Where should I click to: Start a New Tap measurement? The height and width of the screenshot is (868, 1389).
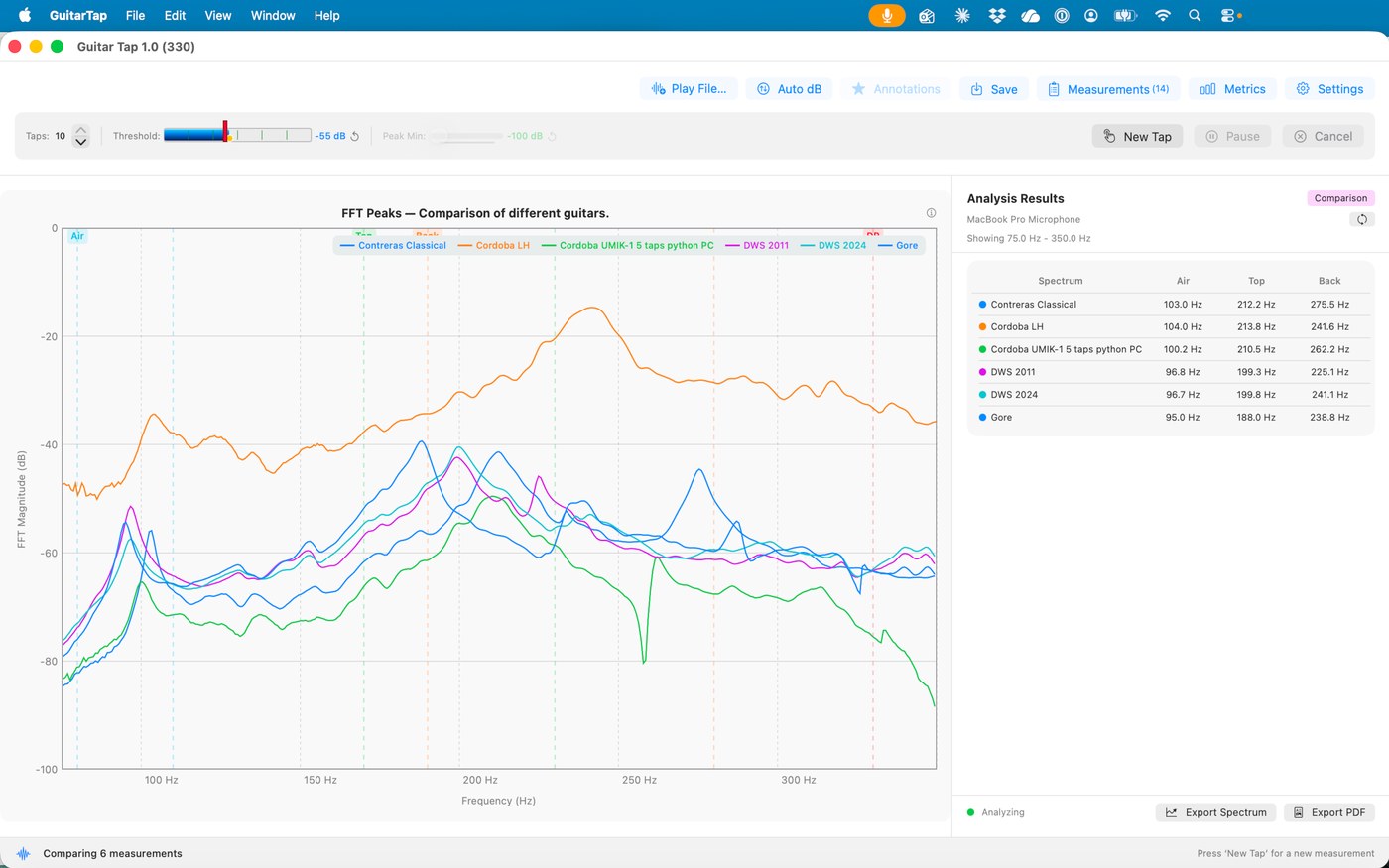1137,137
